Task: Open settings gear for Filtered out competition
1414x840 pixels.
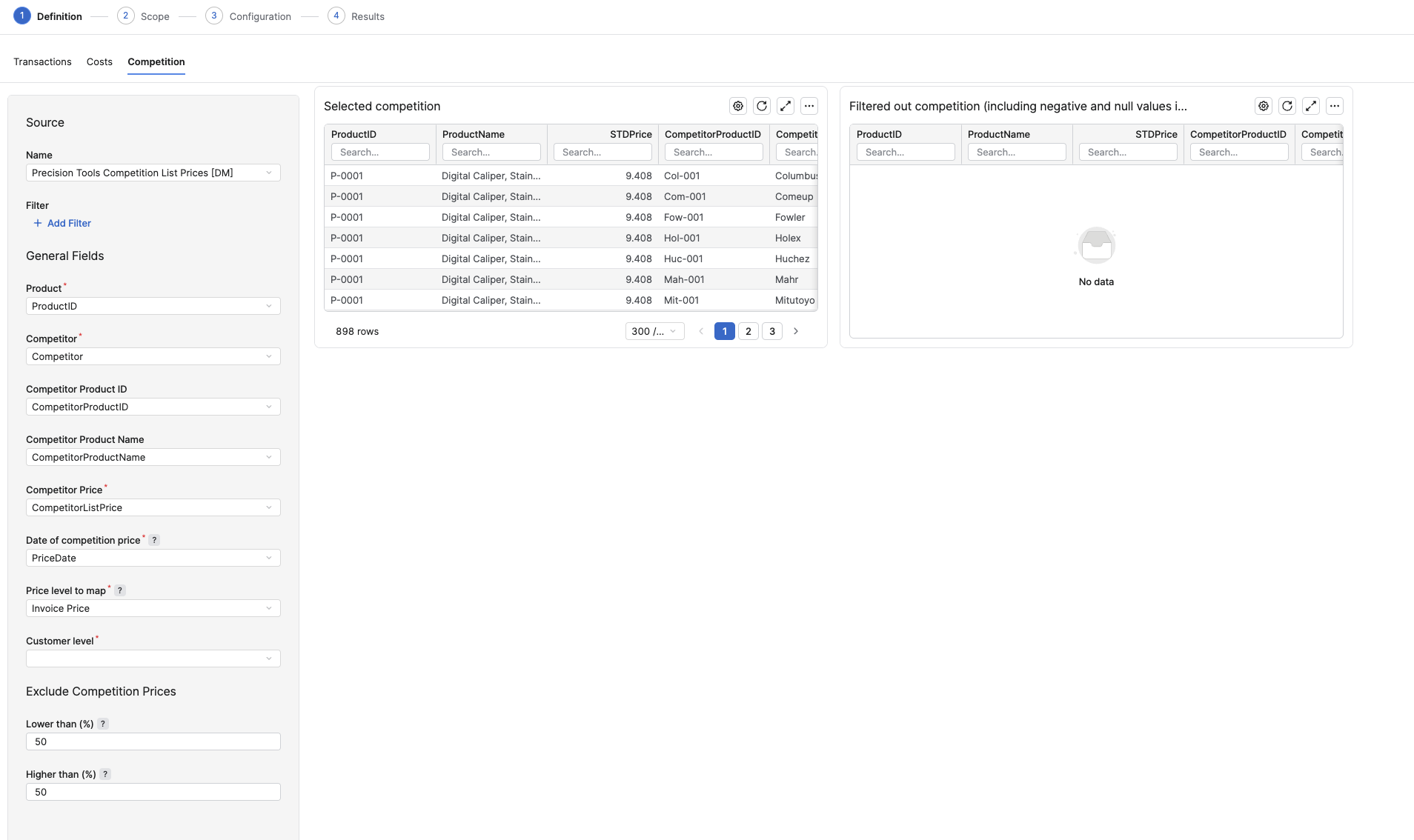Action: (1264, 106)
